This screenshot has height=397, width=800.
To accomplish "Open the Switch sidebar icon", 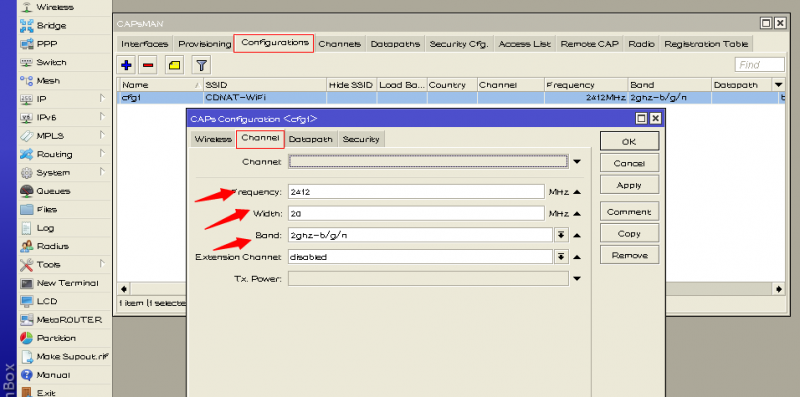I will pos(27,62).
